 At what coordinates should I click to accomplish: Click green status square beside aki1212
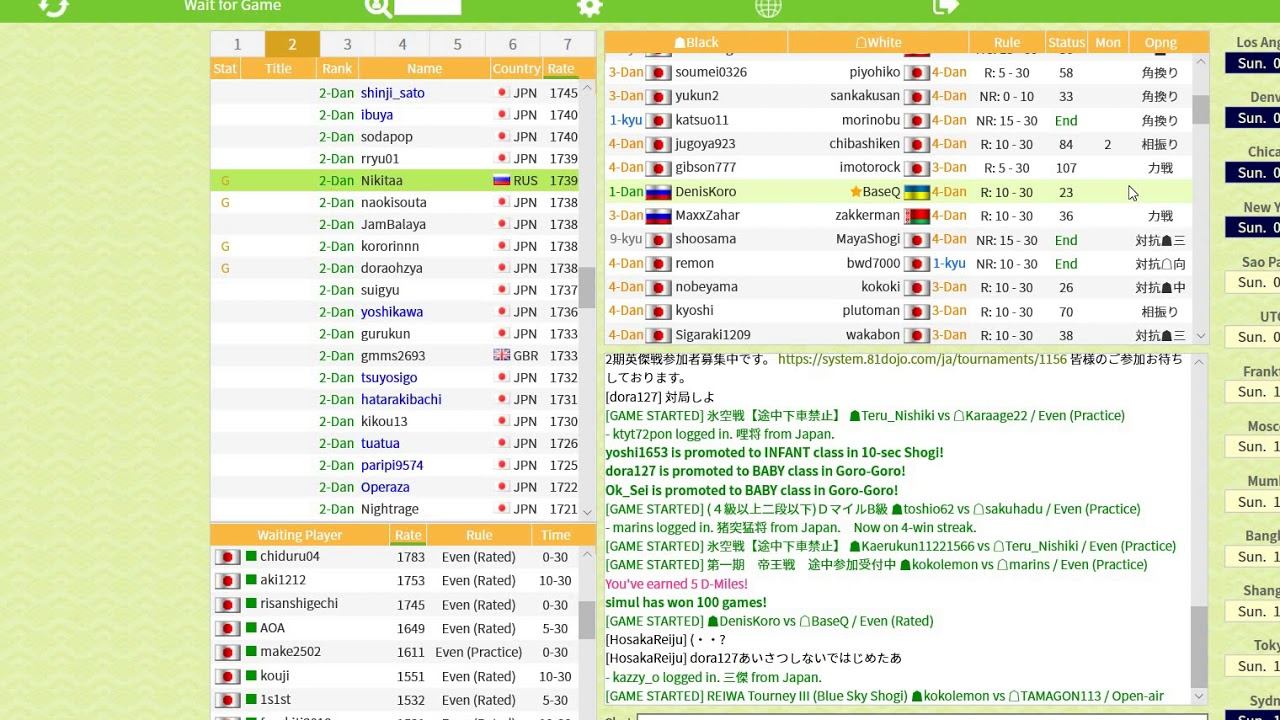(251, 580)
